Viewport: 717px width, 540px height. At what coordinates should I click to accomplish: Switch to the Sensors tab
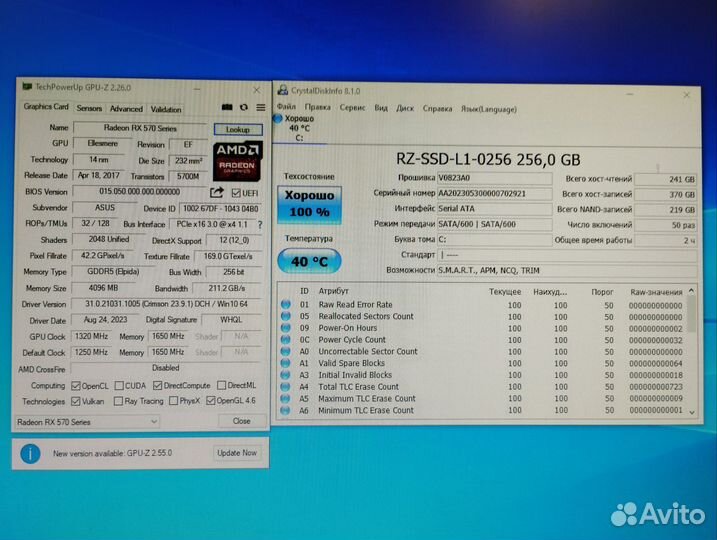(x=89, y=108)
